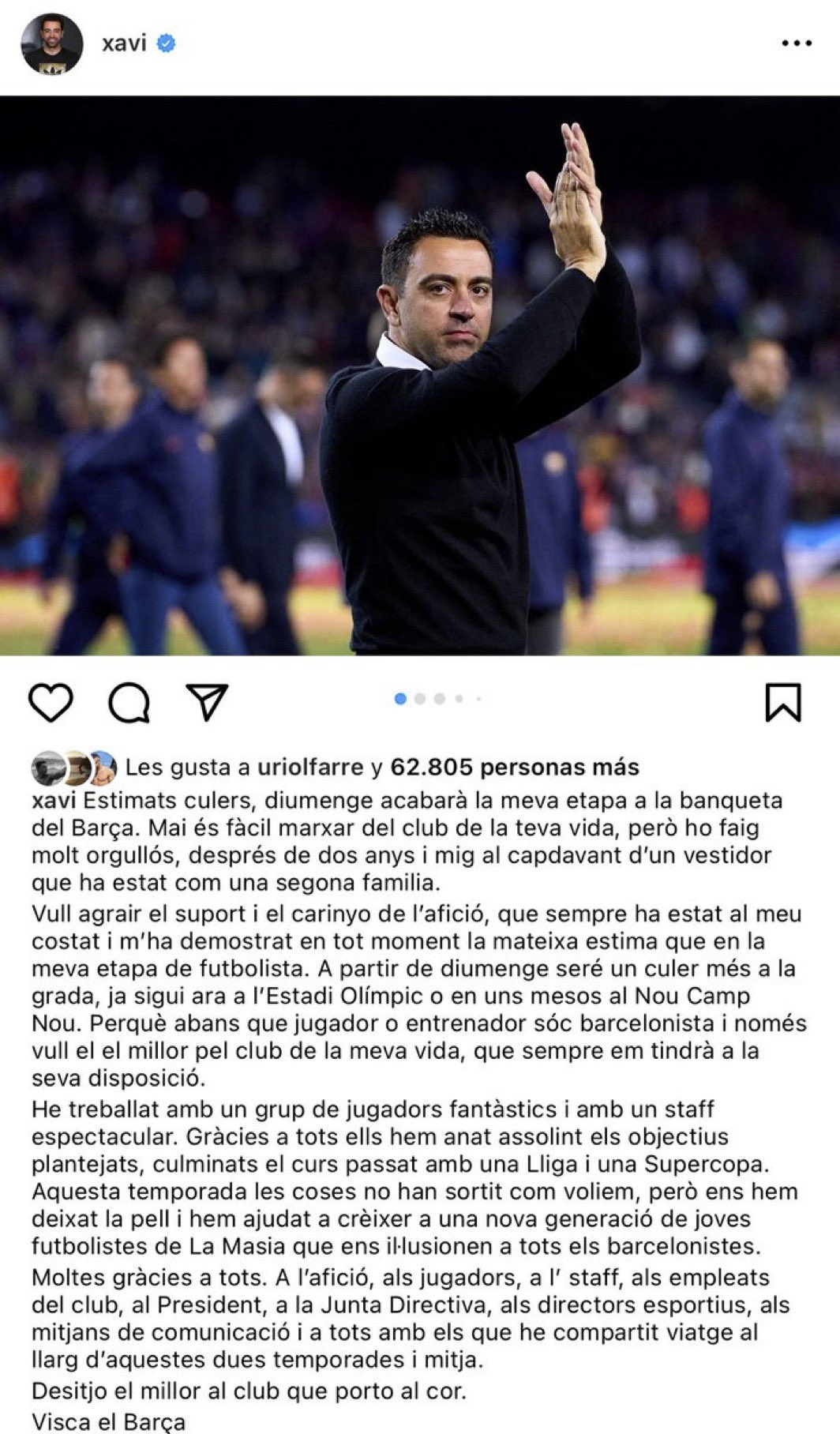
Task: Tap the liker avatars beside Les gusta
Action: (x=74, y=767)
